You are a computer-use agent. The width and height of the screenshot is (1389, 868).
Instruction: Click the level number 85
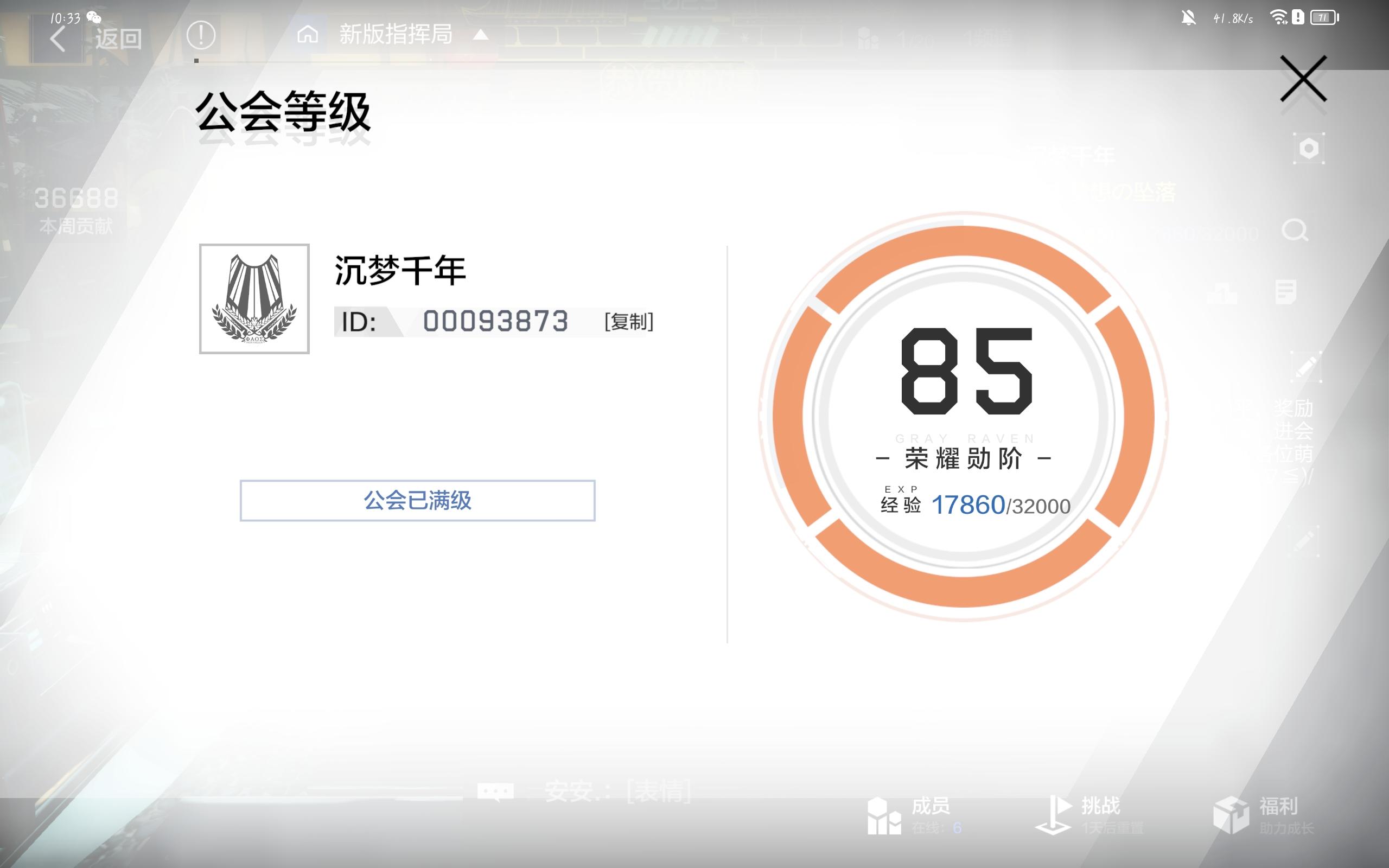pos(966,371)
